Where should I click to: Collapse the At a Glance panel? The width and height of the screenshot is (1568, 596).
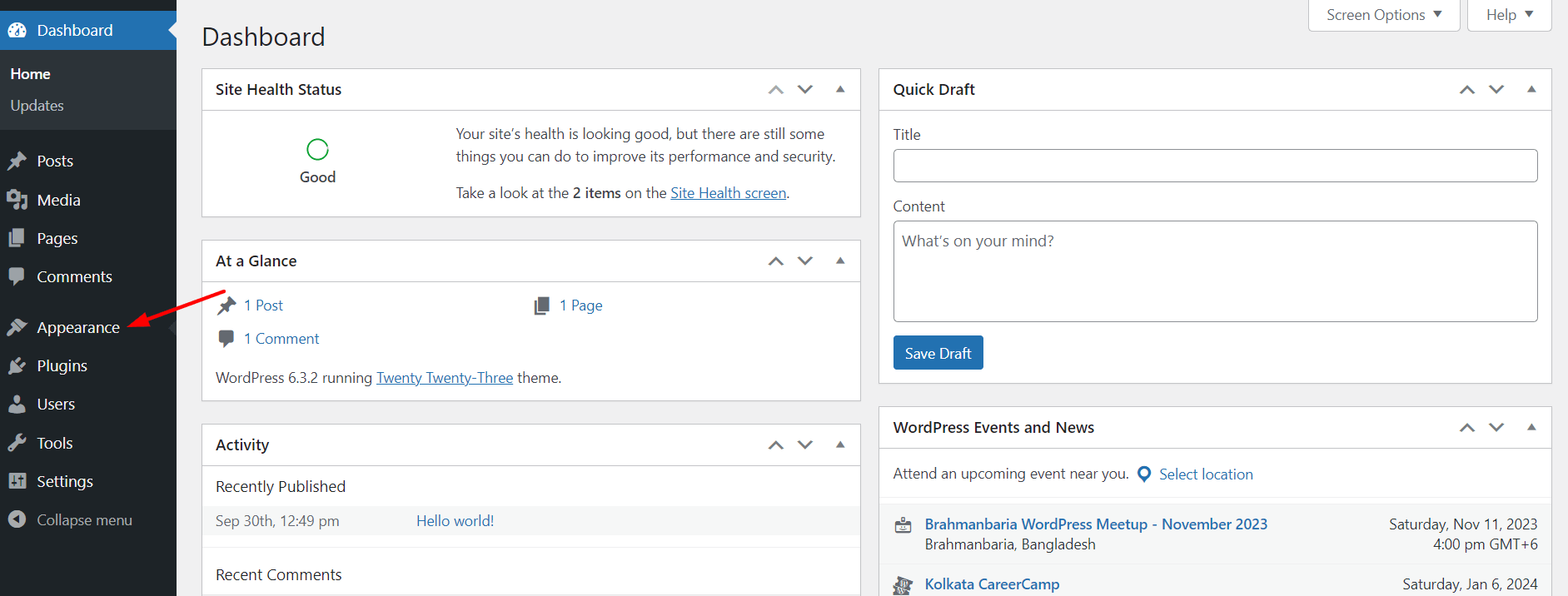(x=840, y=261)
